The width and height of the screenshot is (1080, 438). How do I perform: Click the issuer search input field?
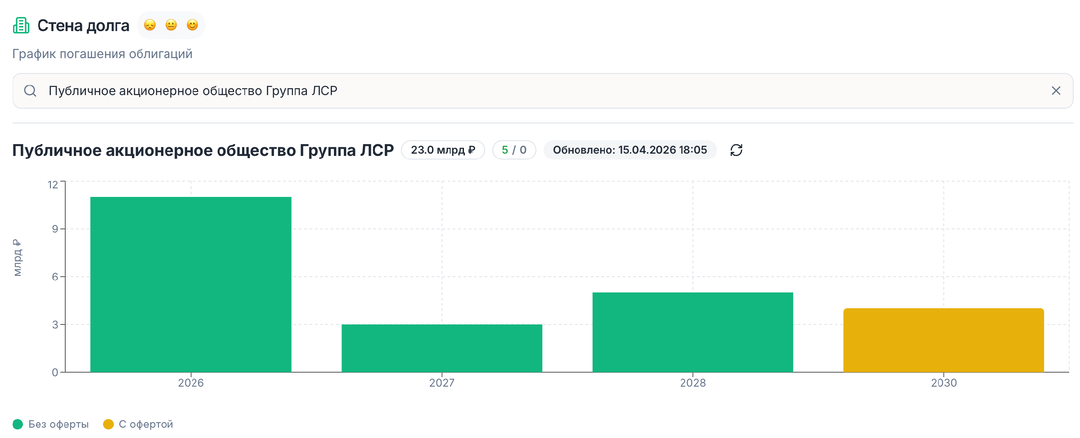point(543,91)
